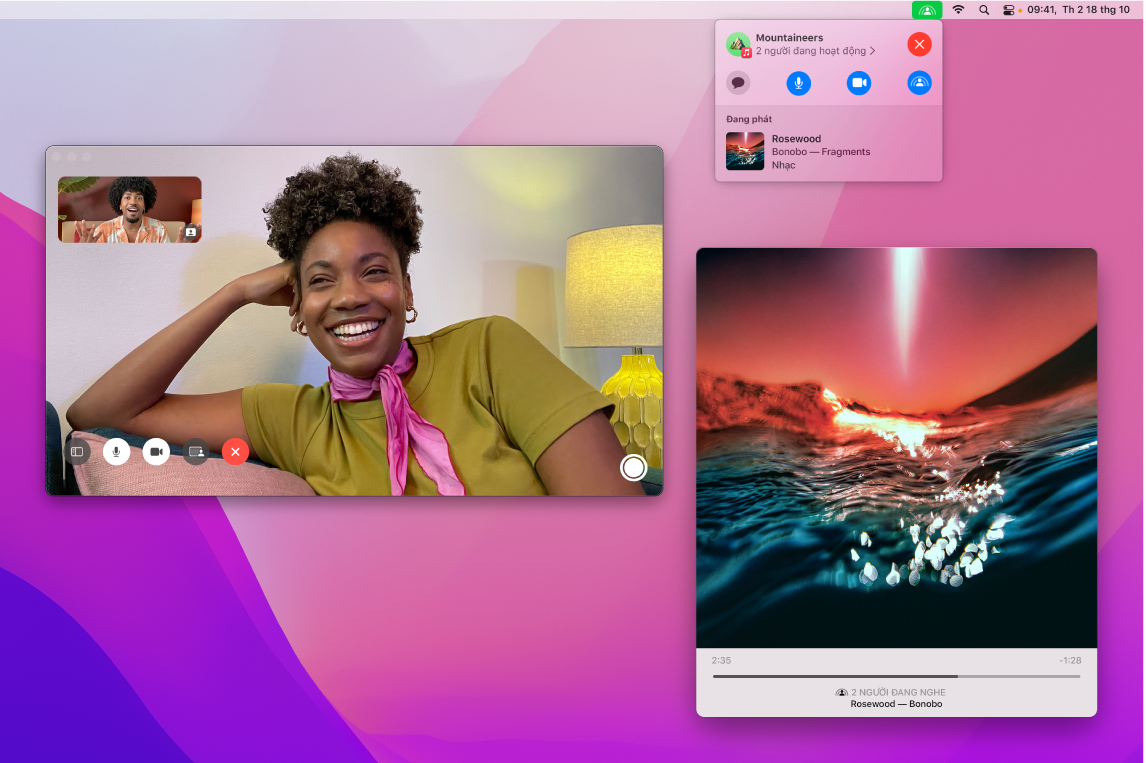The height and width of the screenshot is (763, 1146).
Task: Turn off the camera in the FaceTime window
Action: coord(156,451)
